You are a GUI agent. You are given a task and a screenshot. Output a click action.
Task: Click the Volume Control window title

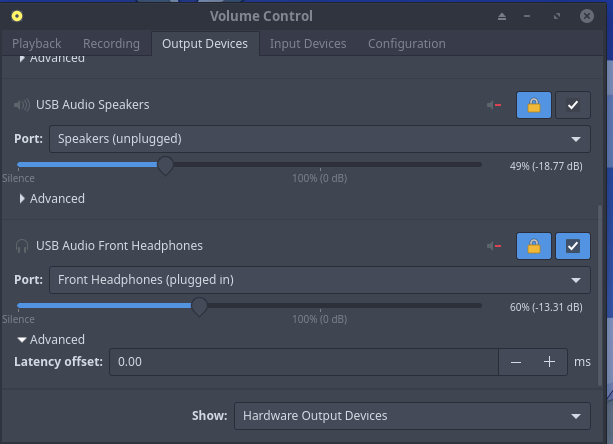[x=261, y=16]
